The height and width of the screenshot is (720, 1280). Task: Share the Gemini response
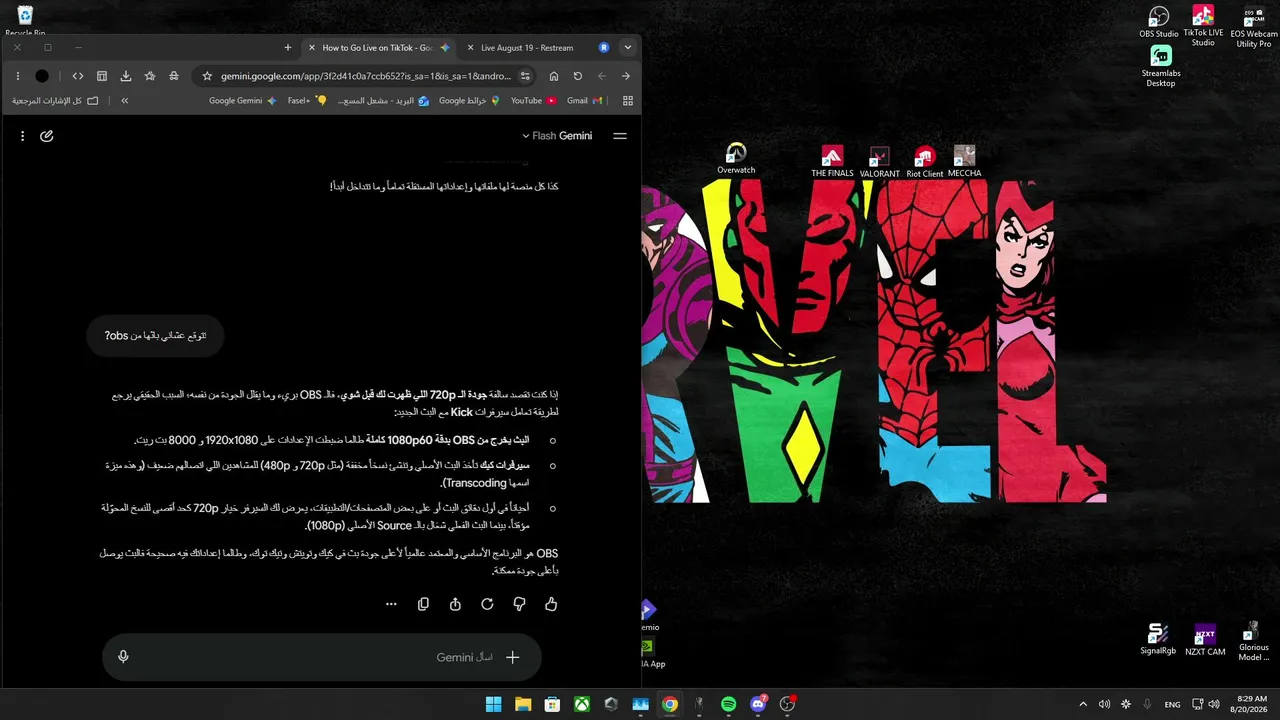tap(455, 604)
